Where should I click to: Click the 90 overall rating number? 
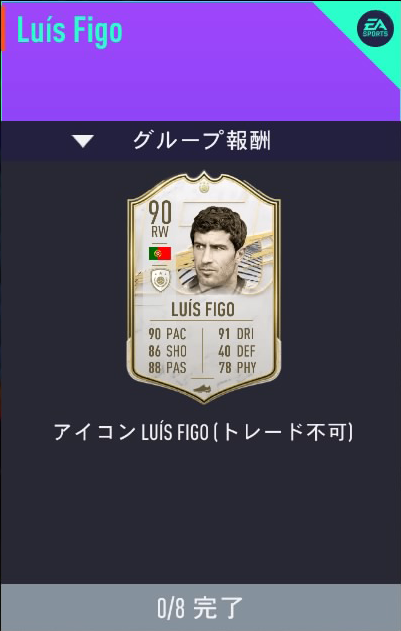click(x=160, y=212)
